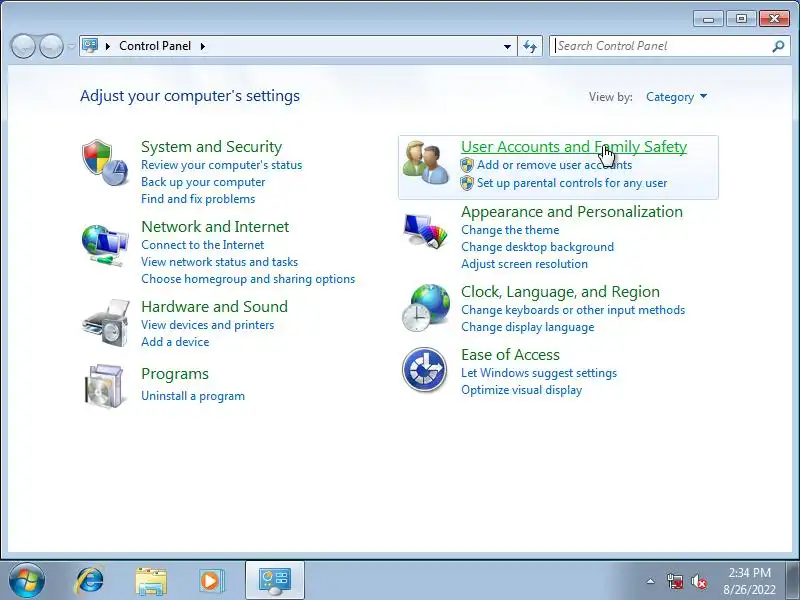
Task: Click the Programs disc box icon
Action: point(105,386)
